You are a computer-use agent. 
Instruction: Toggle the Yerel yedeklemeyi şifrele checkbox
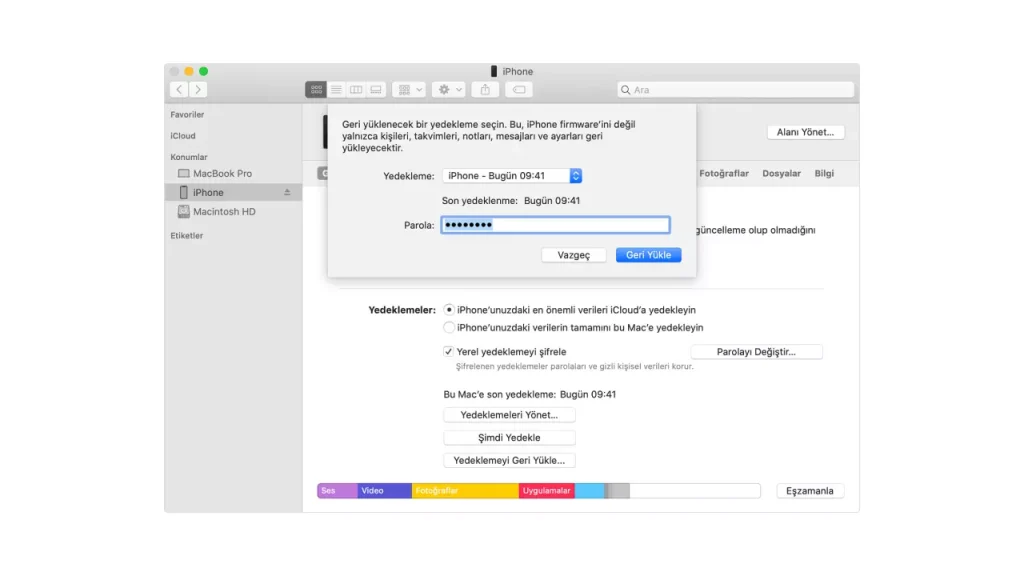[448, 351]
